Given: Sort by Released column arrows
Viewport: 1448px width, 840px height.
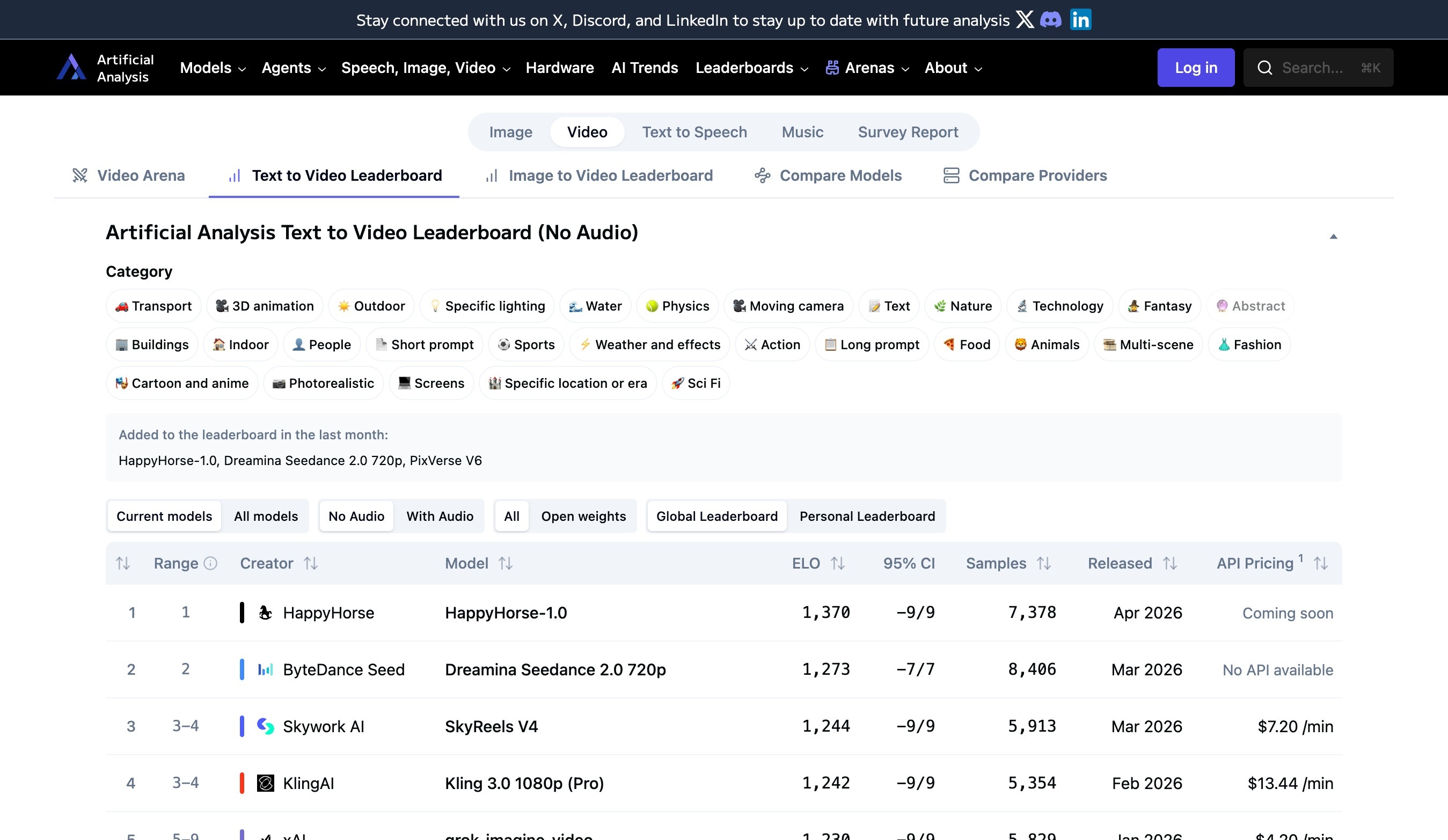Looking at the screenshot, I should click(1170, 563).
